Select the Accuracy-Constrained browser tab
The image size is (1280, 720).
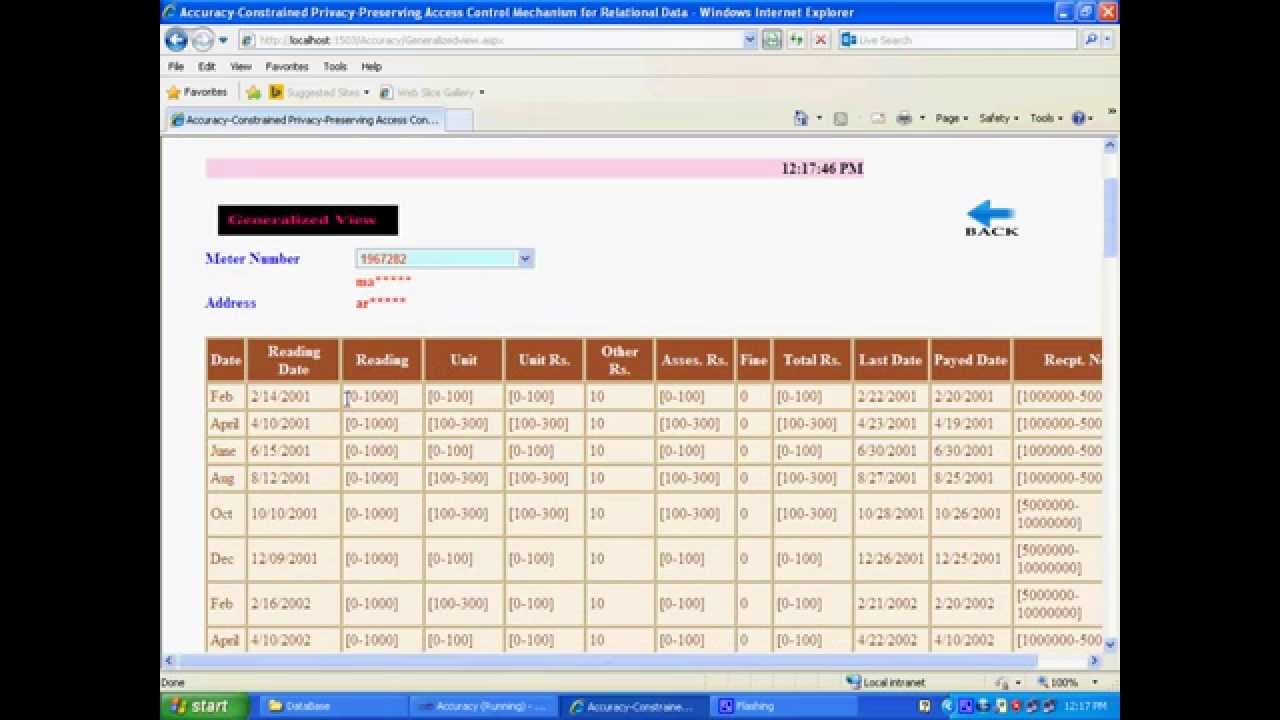[x=305, y=120]
